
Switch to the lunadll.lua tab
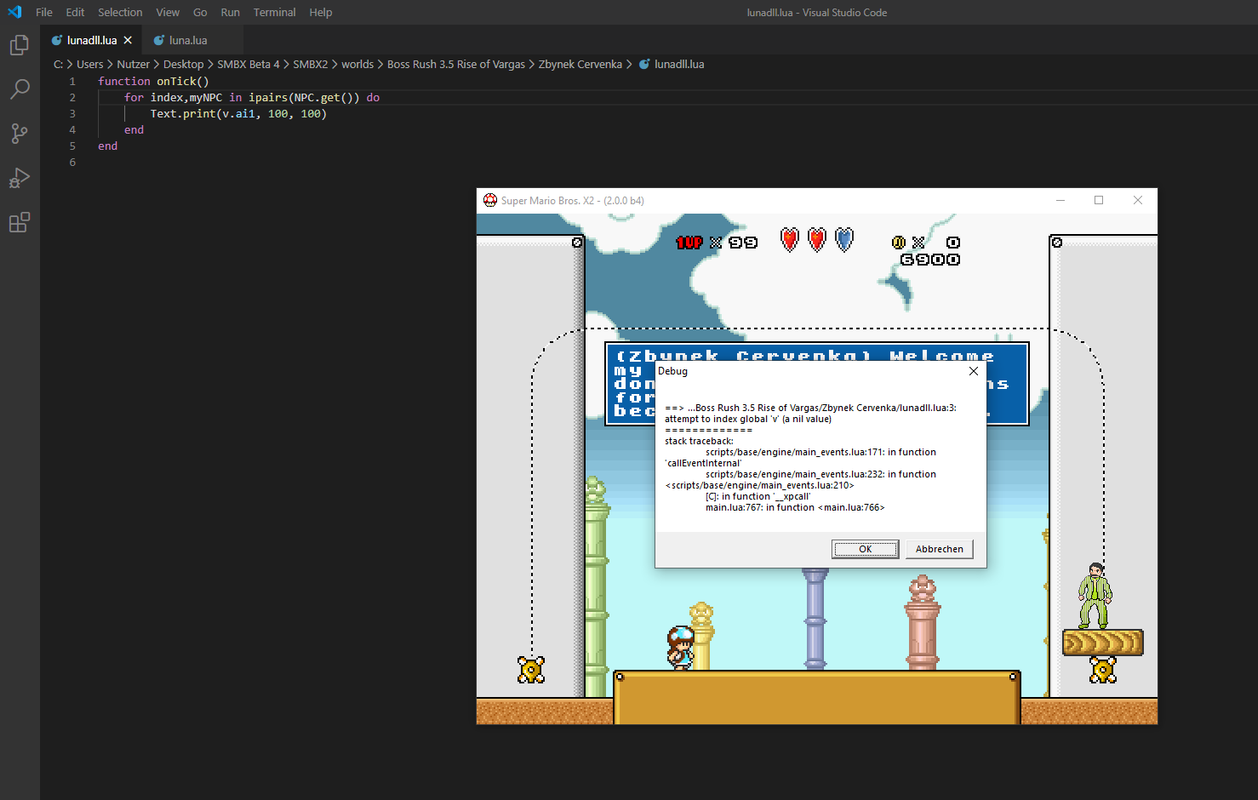91,40
